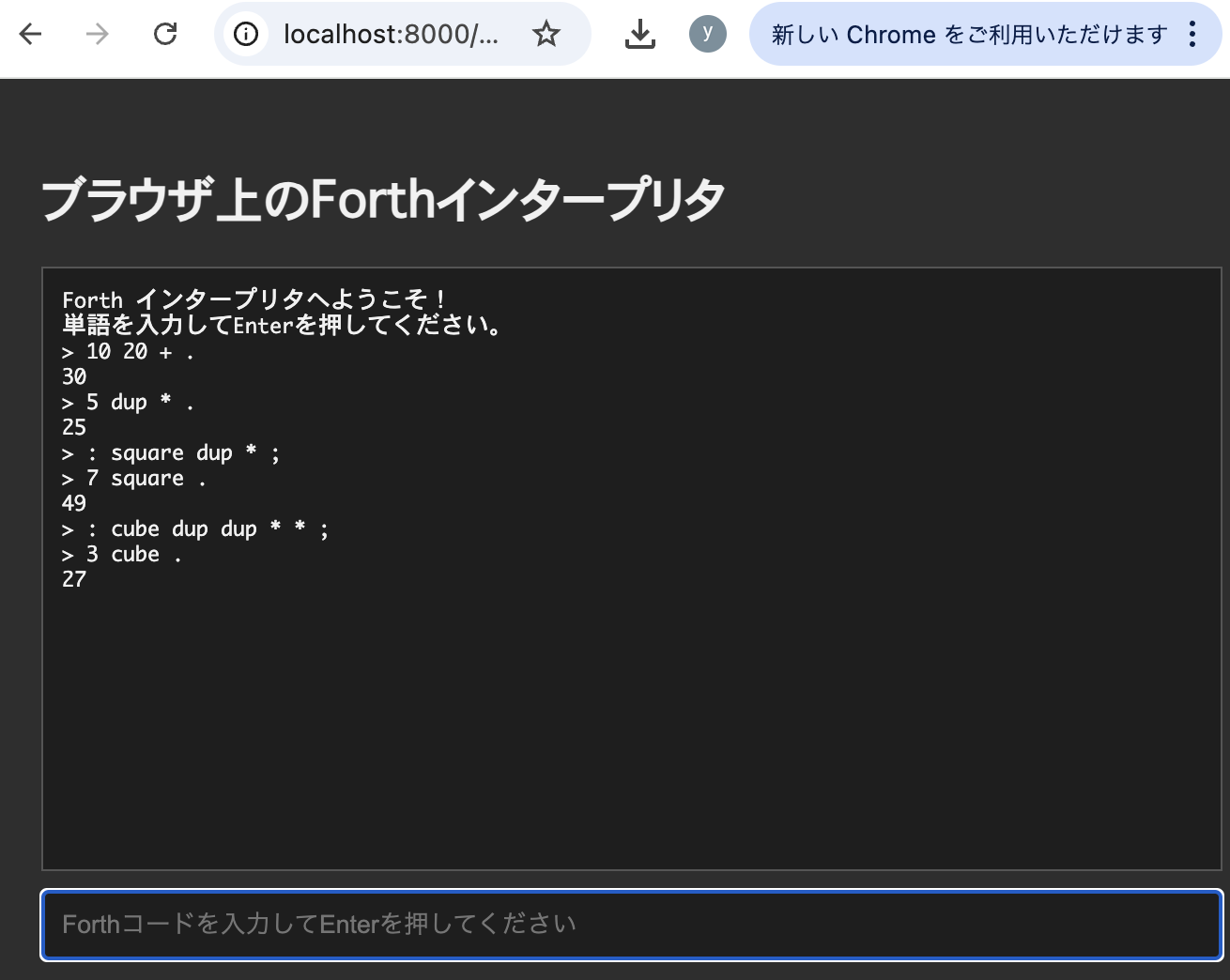Screen dimensions: 1230x980
Task: View site information for localhost:8000
Action: click(246, 35)
